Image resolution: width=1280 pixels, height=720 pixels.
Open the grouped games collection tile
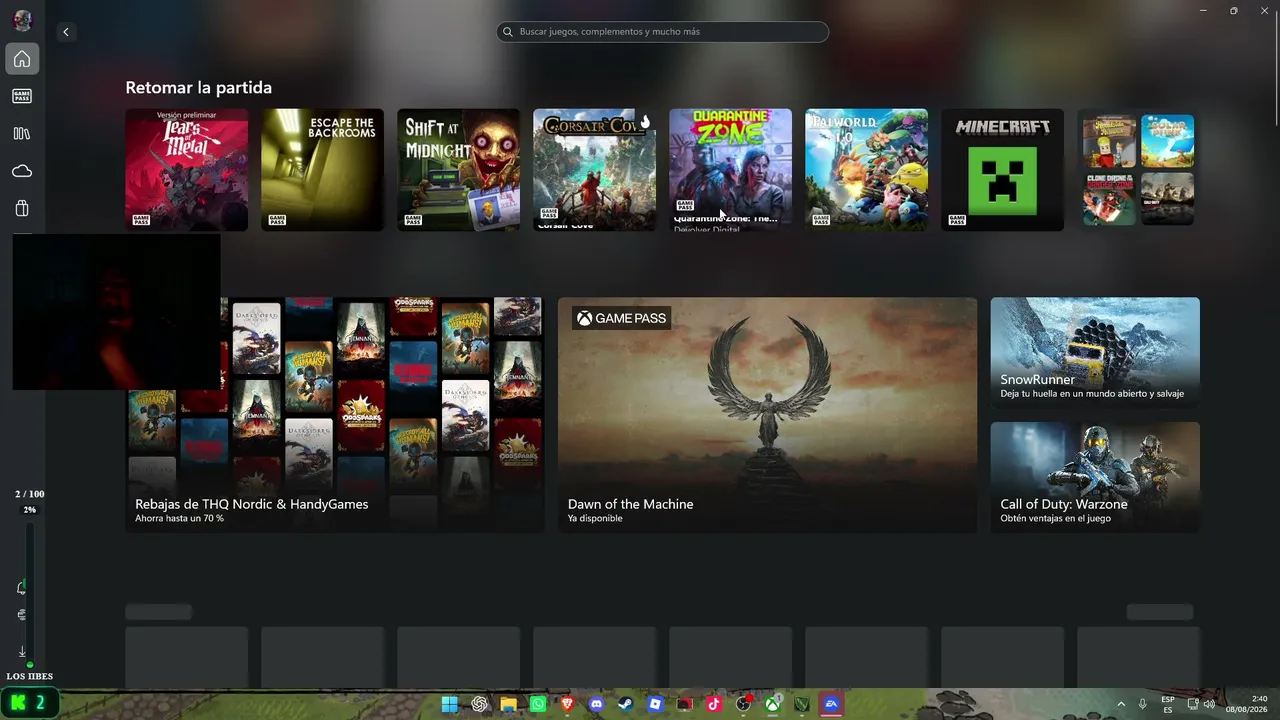pyautogui.click(x=1139, y=170)
